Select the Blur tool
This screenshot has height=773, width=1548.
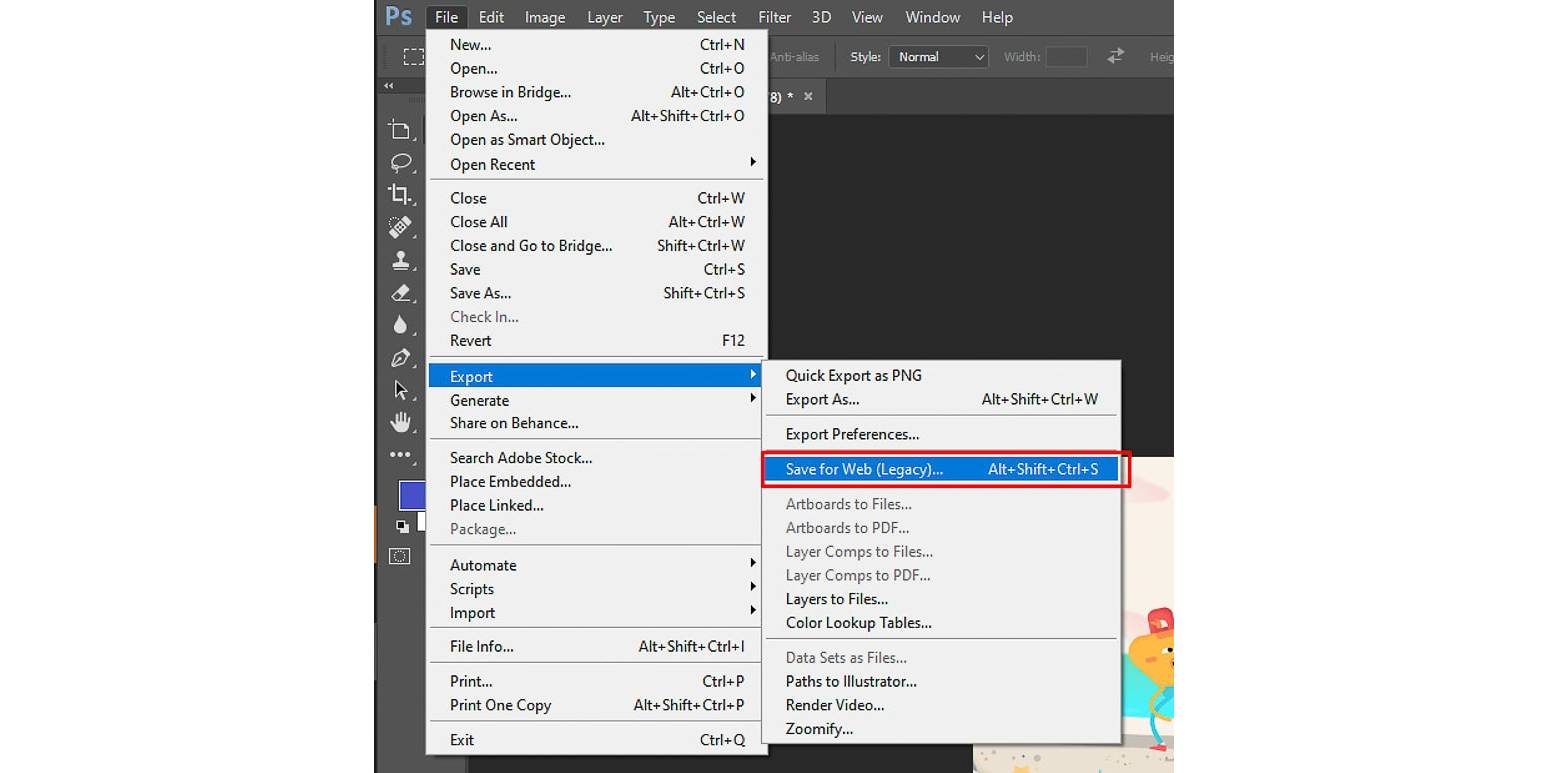click(400, 324)
